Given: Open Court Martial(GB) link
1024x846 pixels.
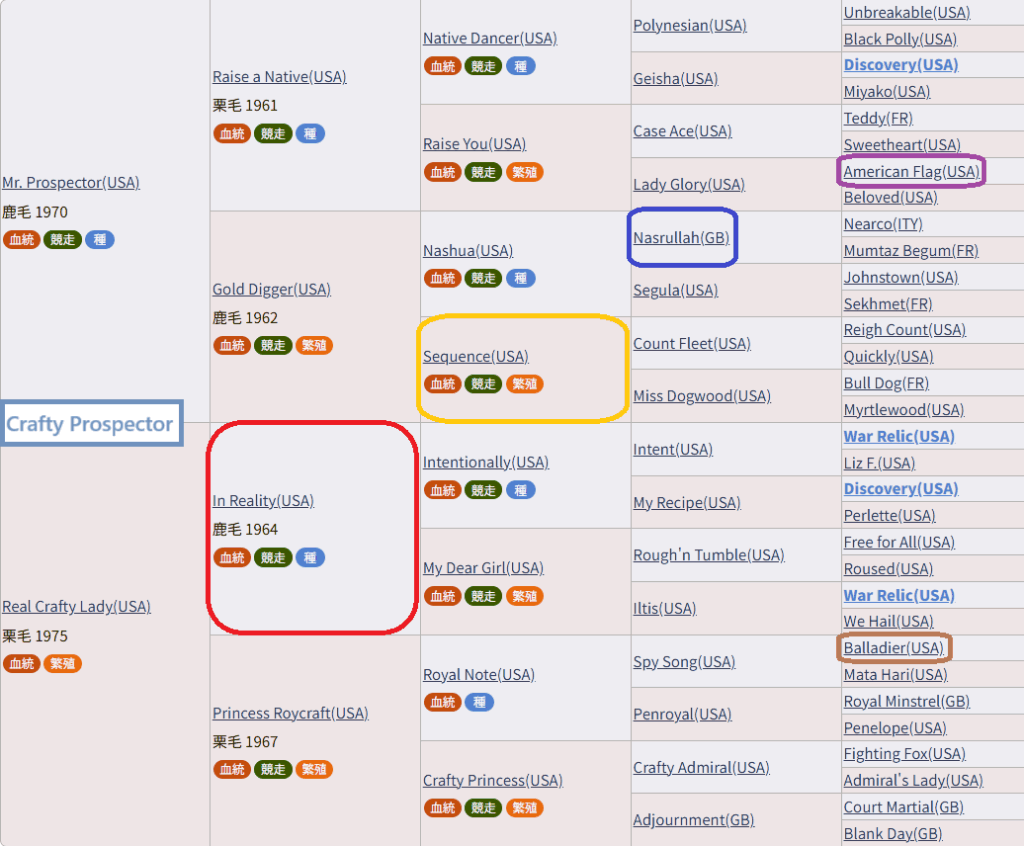Looking at the screenshot, I should pyautogui.click(x=903, y=807).
